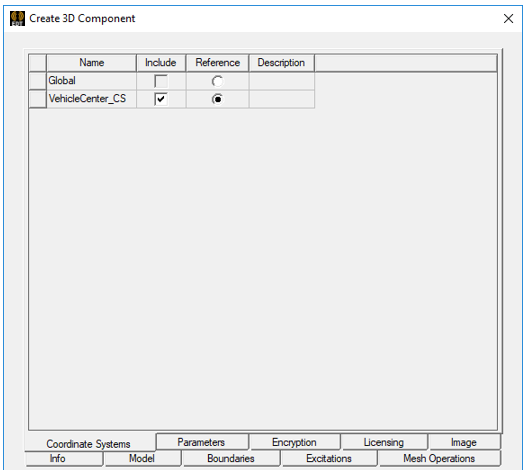Open the Encryption tab
The height and width of the screenshot is (470, 526).
point(295,442)
